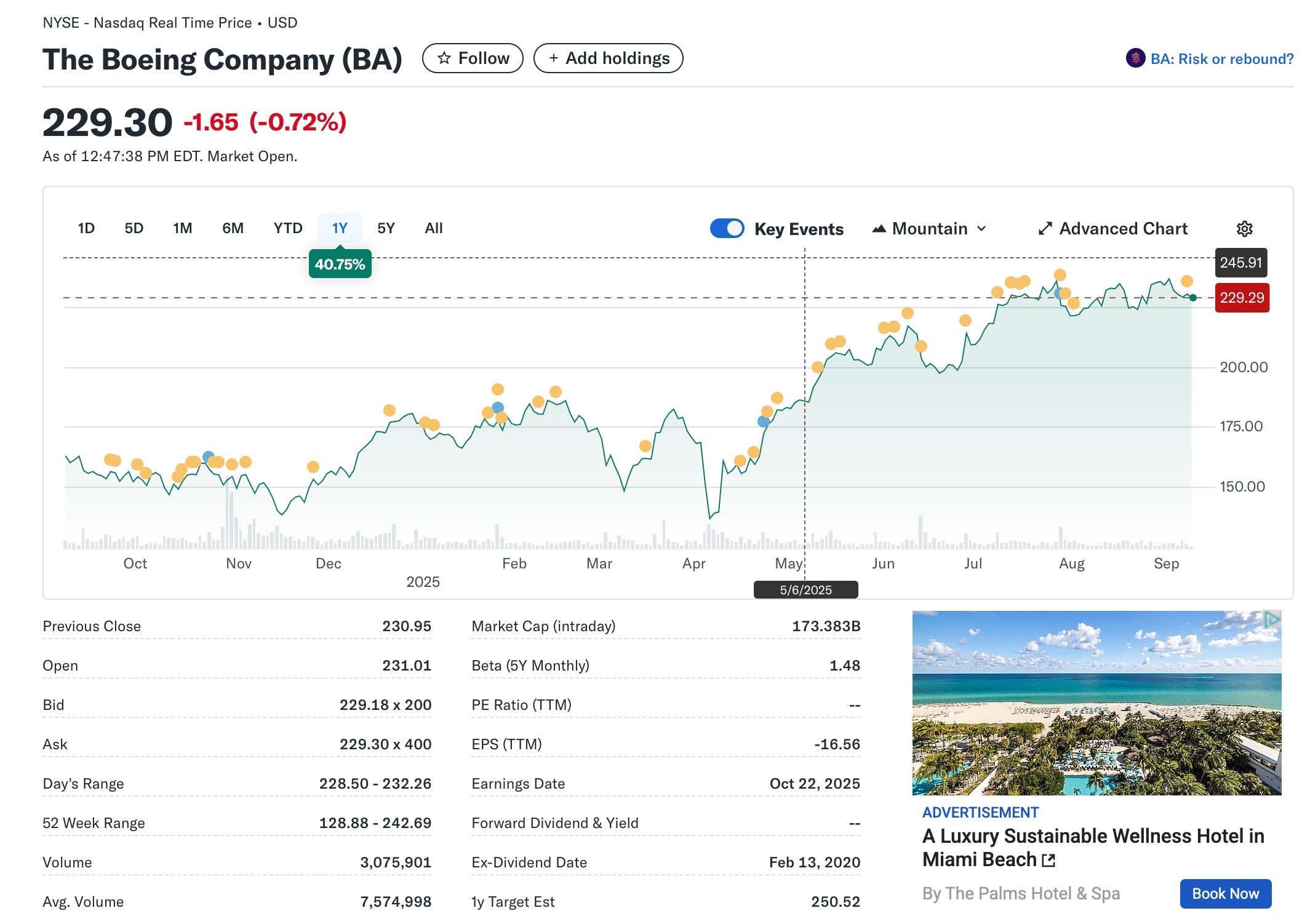Select the 5Y time range tab
This screenshot has width=1302, height=924.
pyautogui.click(x=386, y=228)
